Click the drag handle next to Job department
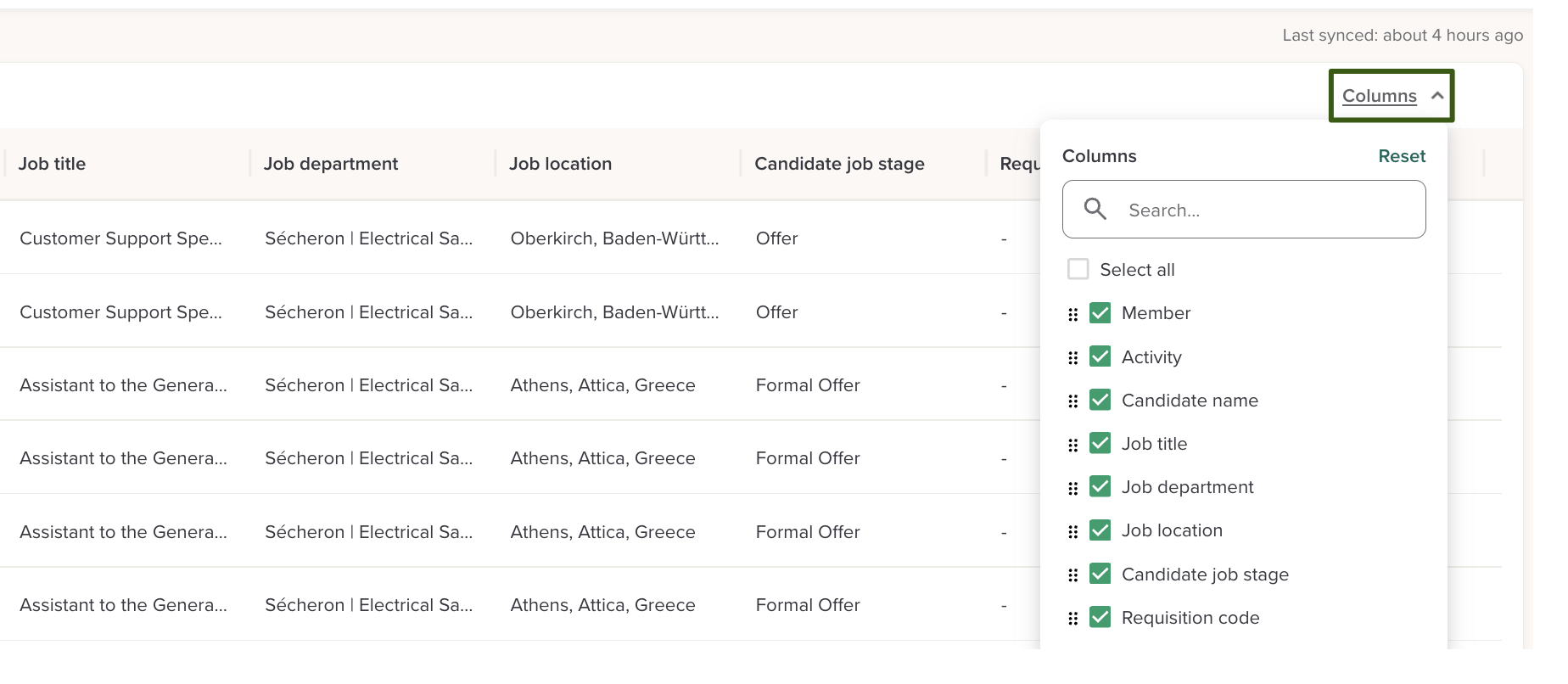 [1072, 488]
